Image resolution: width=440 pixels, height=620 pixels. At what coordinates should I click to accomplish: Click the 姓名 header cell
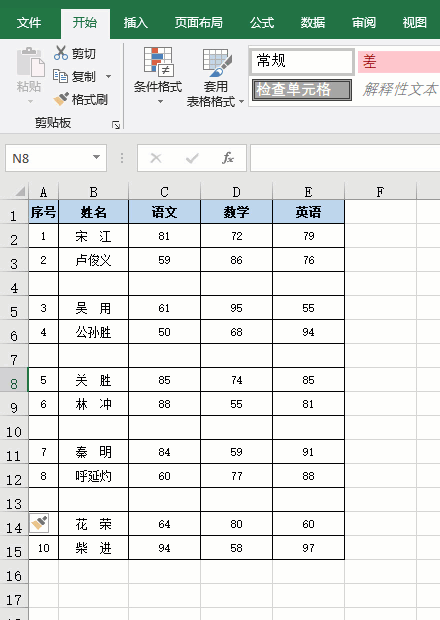(x=94, y=212)
